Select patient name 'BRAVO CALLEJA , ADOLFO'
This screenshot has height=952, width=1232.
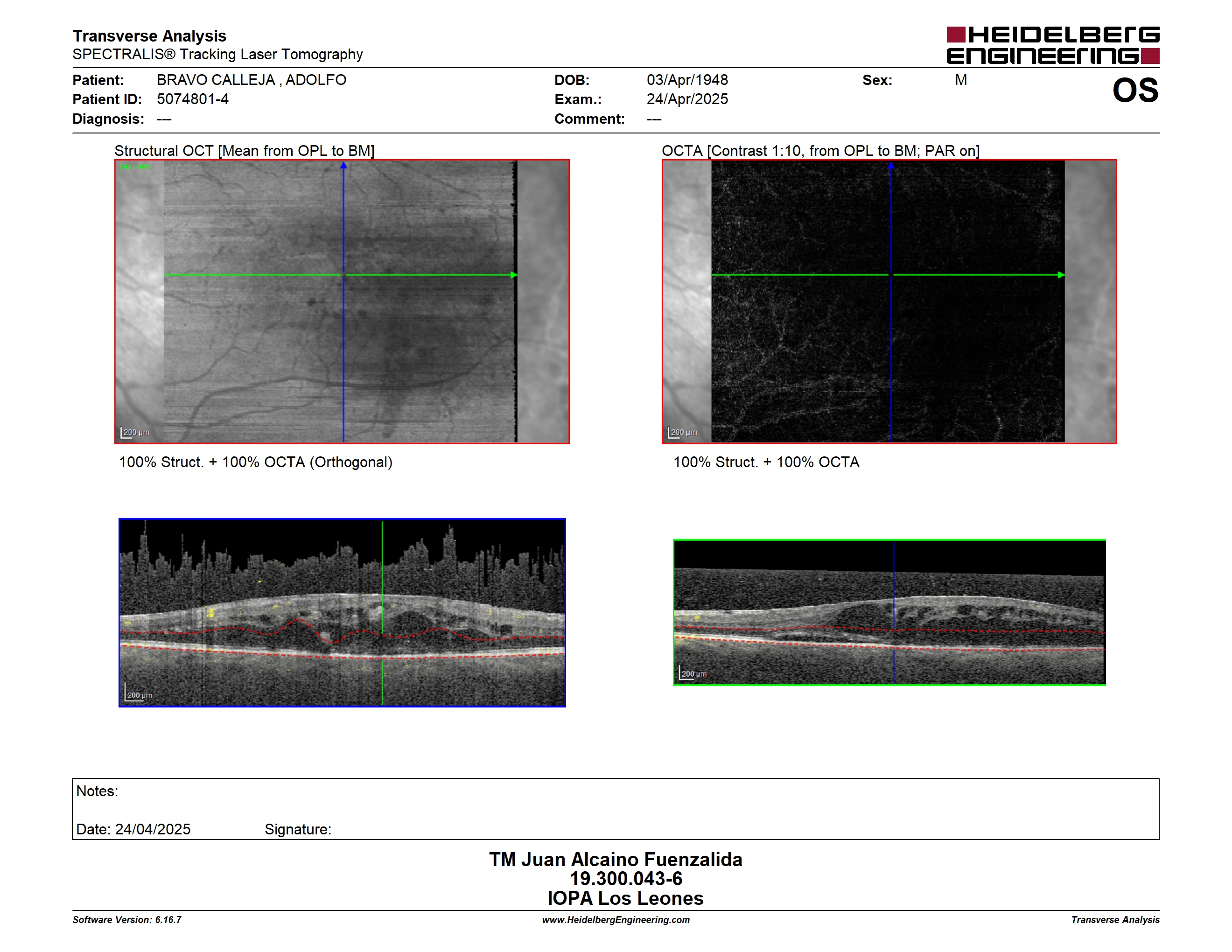tap(252, 80)
